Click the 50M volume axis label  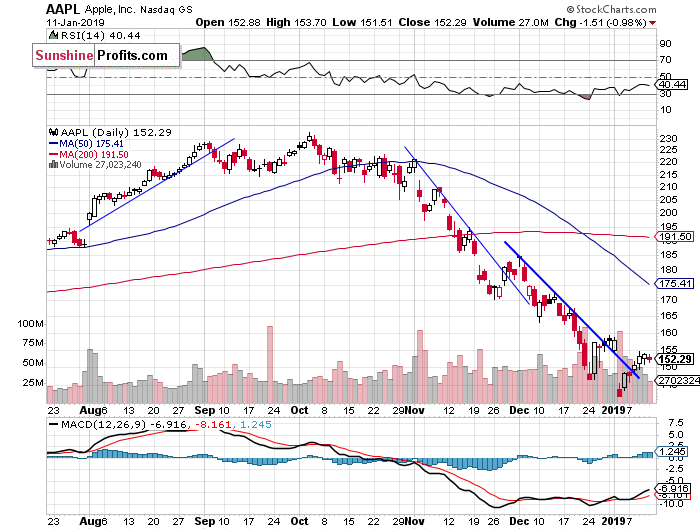pos(33,363)
